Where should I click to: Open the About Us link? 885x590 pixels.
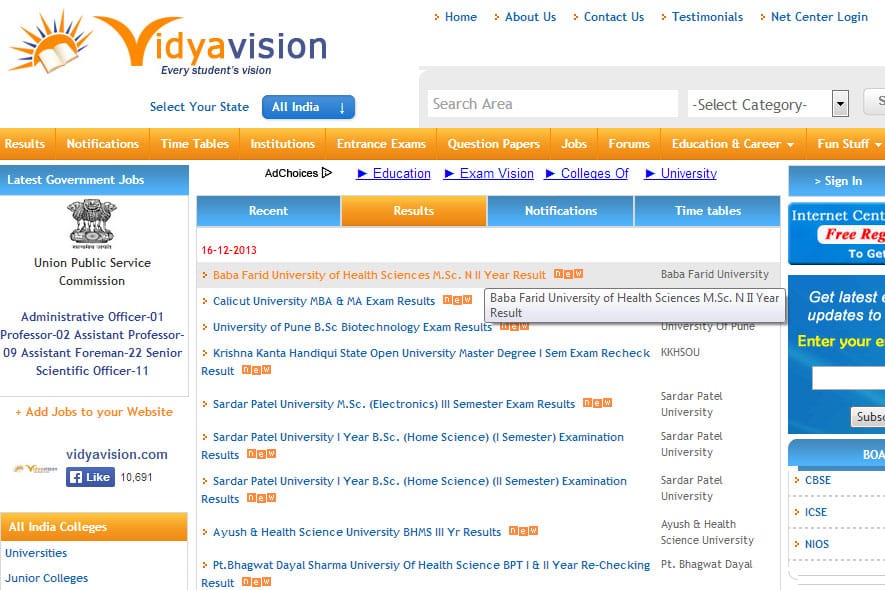coord(530,17)
